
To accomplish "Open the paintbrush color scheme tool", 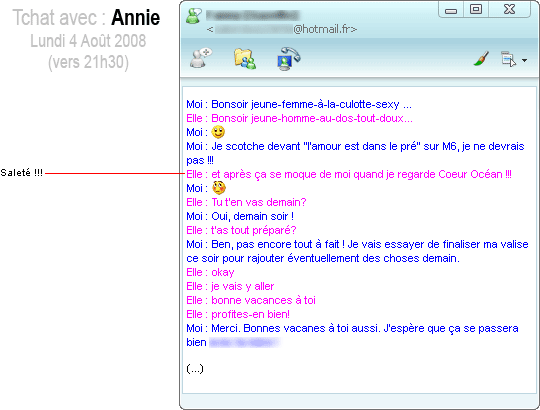I will coord(481,59).
